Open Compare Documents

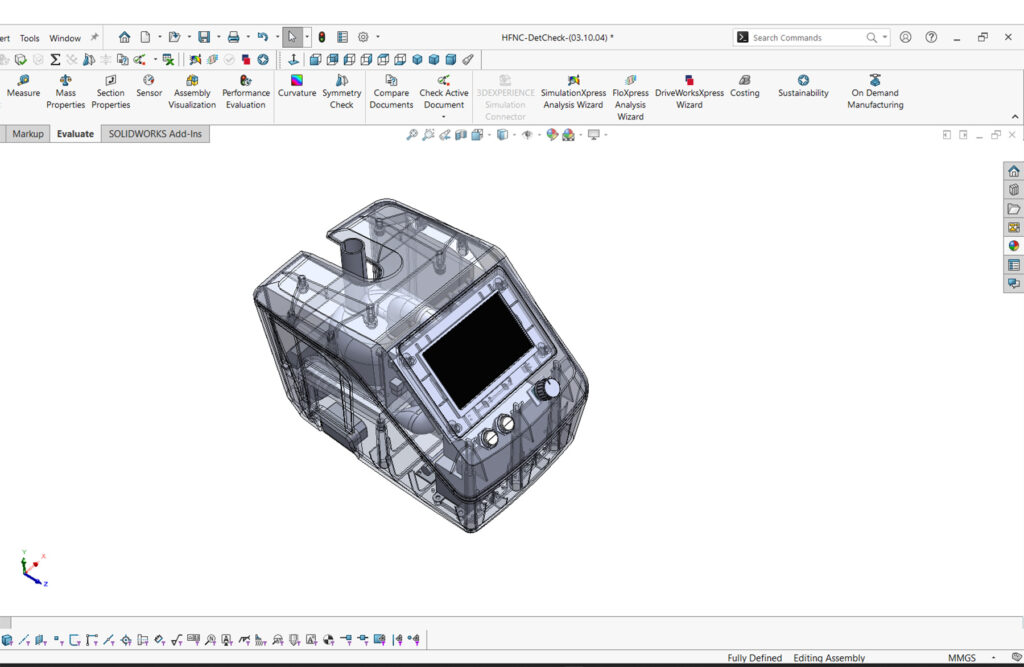pos(391,92)
